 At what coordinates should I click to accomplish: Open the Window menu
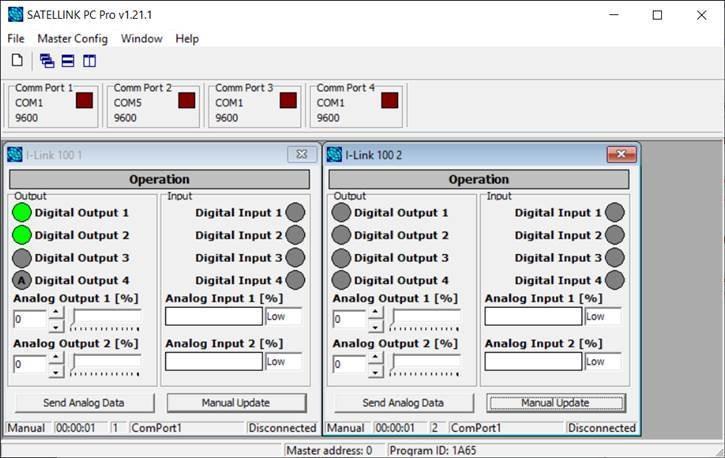141,38
